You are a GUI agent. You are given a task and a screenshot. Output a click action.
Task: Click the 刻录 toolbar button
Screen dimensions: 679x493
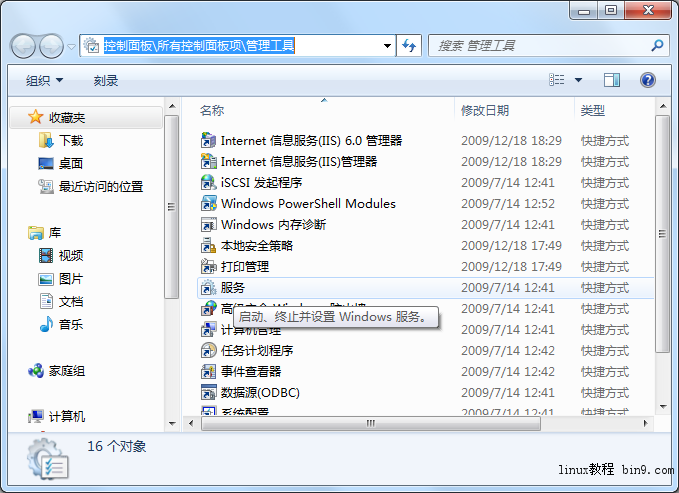(x=106, y=81)
